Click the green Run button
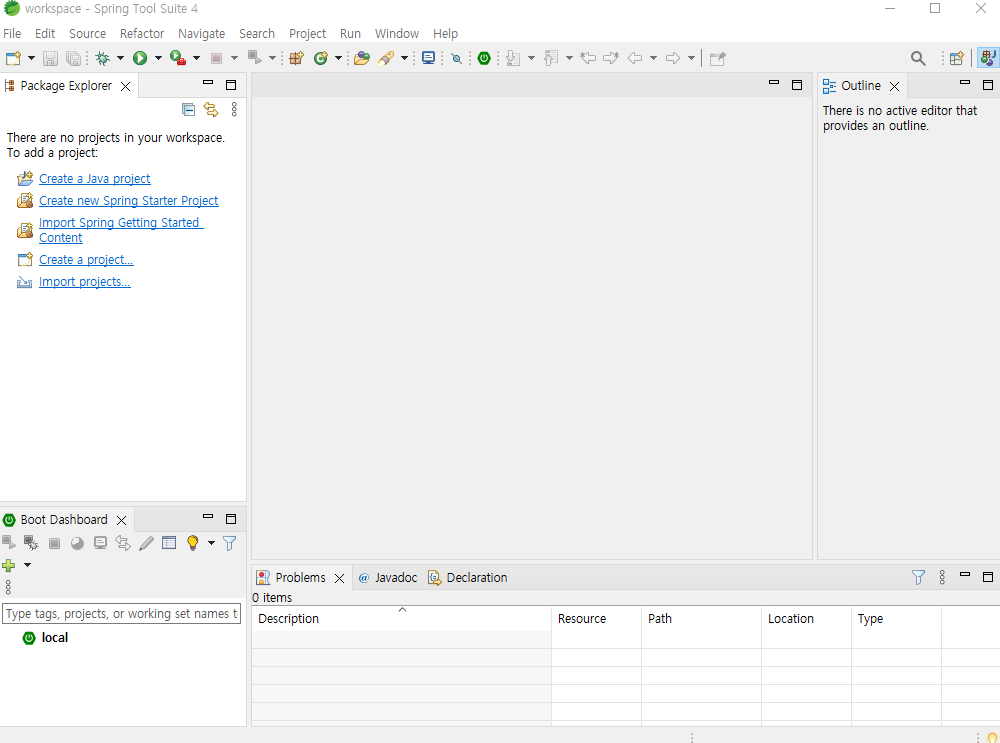Screen dimensions: 1000x743 (x=140, y=58)
